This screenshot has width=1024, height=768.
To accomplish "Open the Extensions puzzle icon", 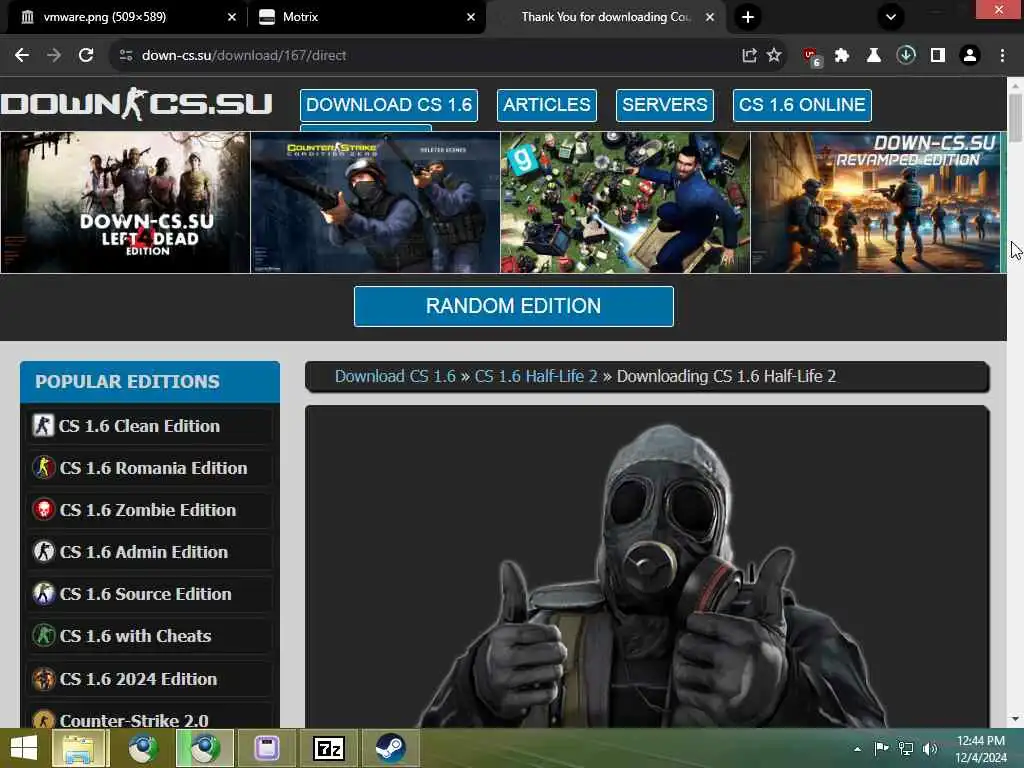I will click(842, 56).
